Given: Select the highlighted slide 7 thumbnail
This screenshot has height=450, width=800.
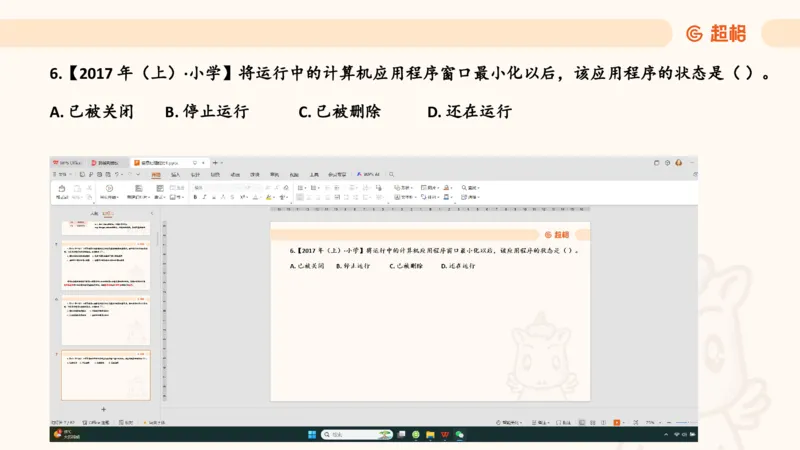Looking at the screenshot, I should point(106,375).
